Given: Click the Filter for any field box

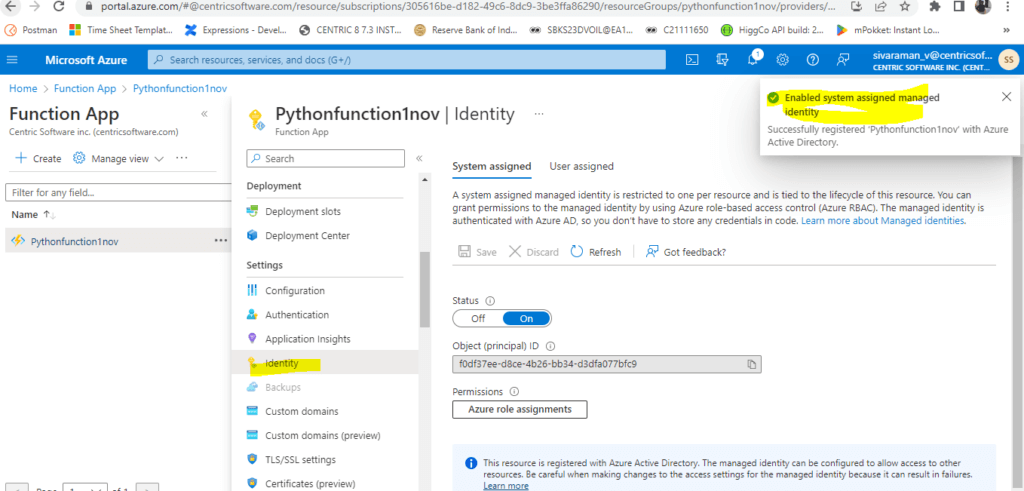Looking at the screenshot, I should click(118, 193).
